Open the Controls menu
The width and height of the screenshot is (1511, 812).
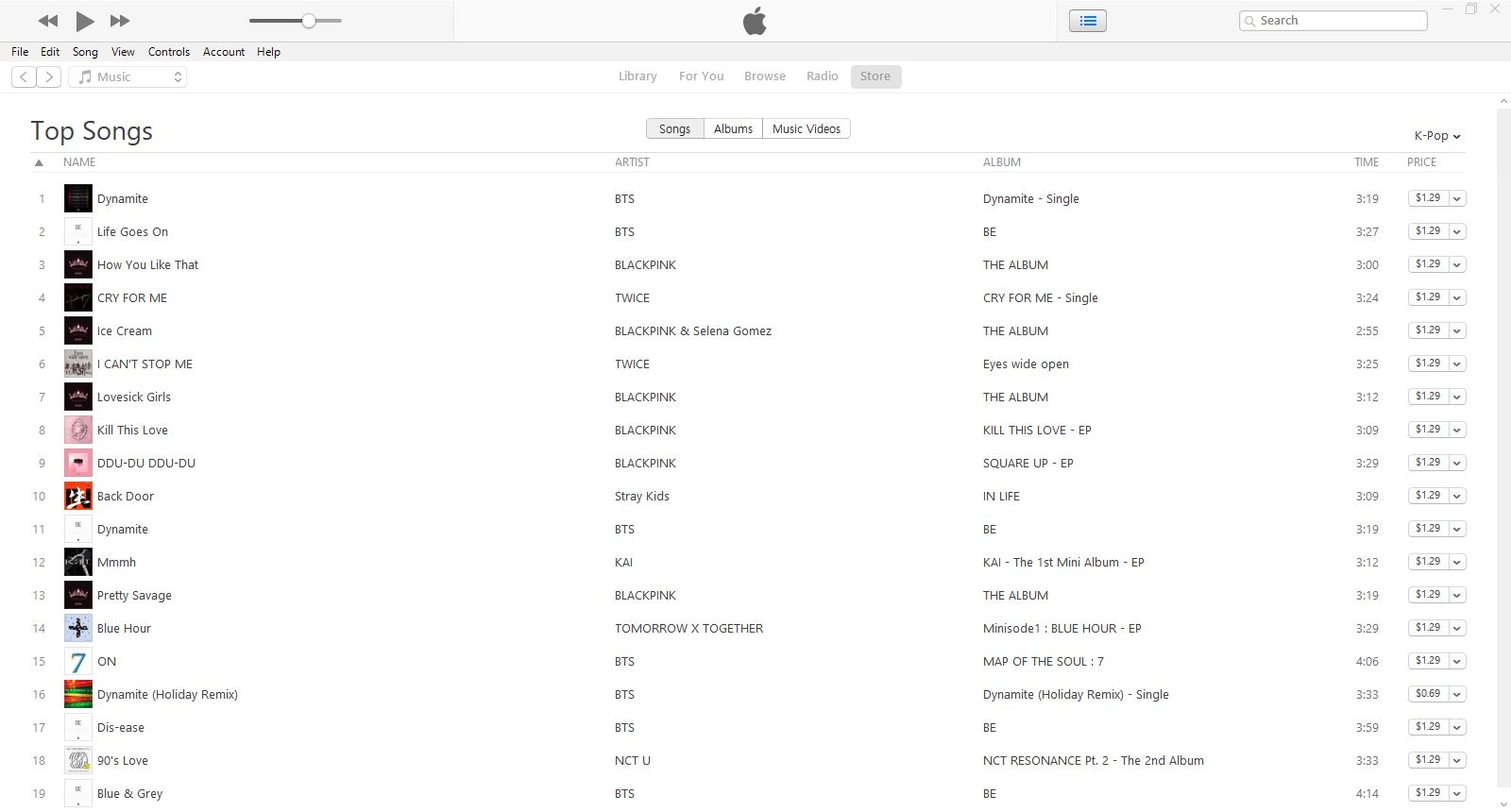tap(169, 52)
